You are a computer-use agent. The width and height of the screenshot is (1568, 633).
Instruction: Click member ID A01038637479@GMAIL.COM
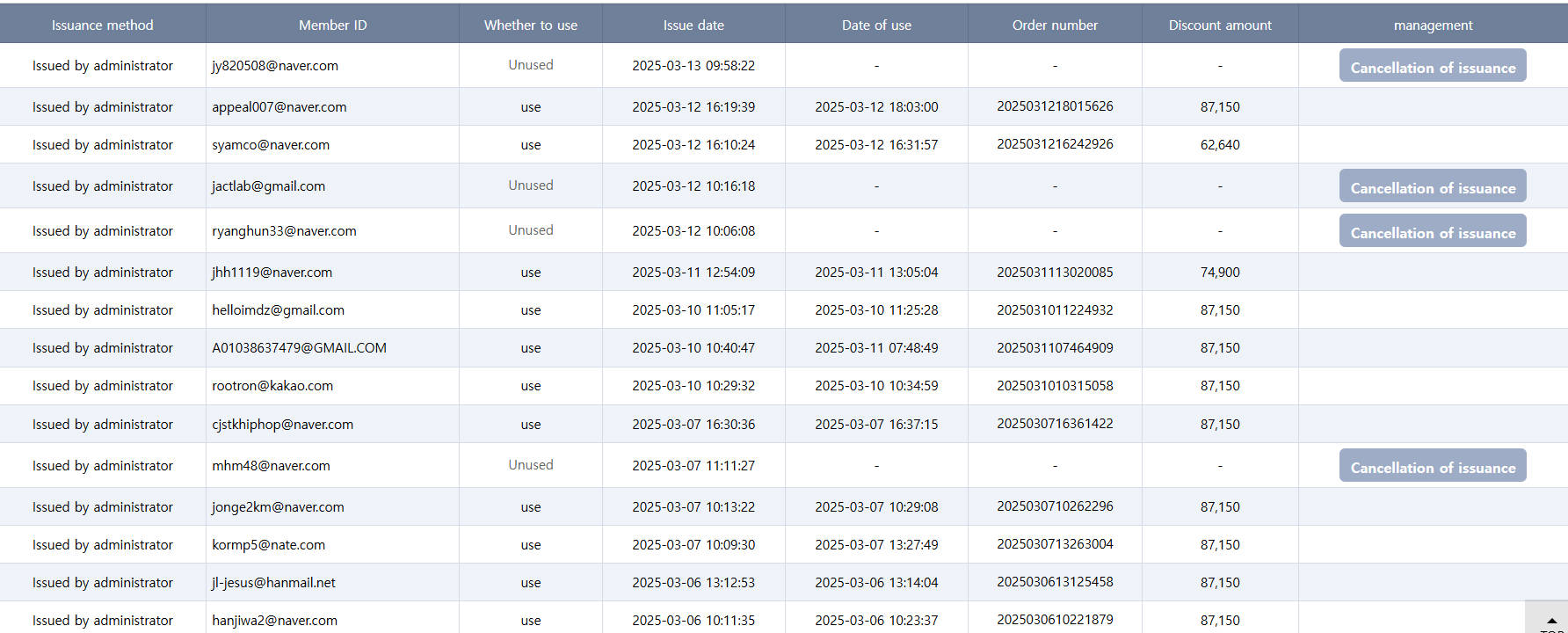point(299,348)
